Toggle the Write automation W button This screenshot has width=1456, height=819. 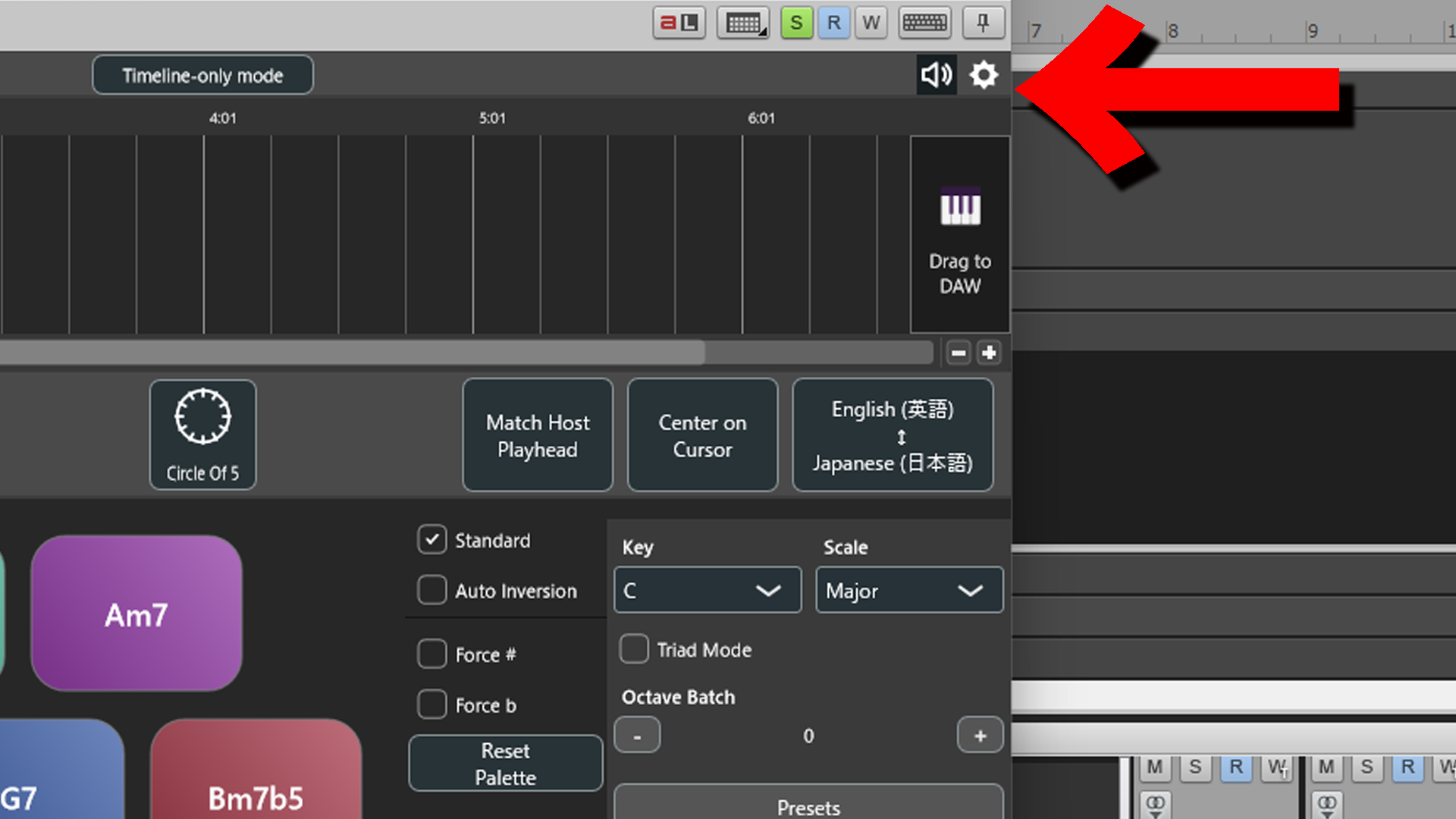click(x=871, y=23)
